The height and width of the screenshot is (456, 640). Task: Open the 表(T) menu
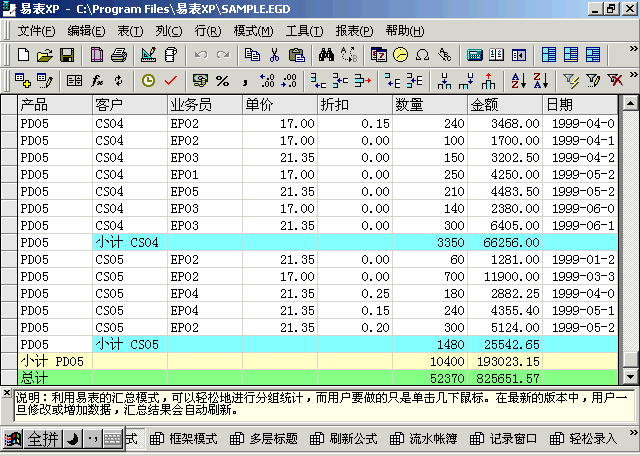130,31
